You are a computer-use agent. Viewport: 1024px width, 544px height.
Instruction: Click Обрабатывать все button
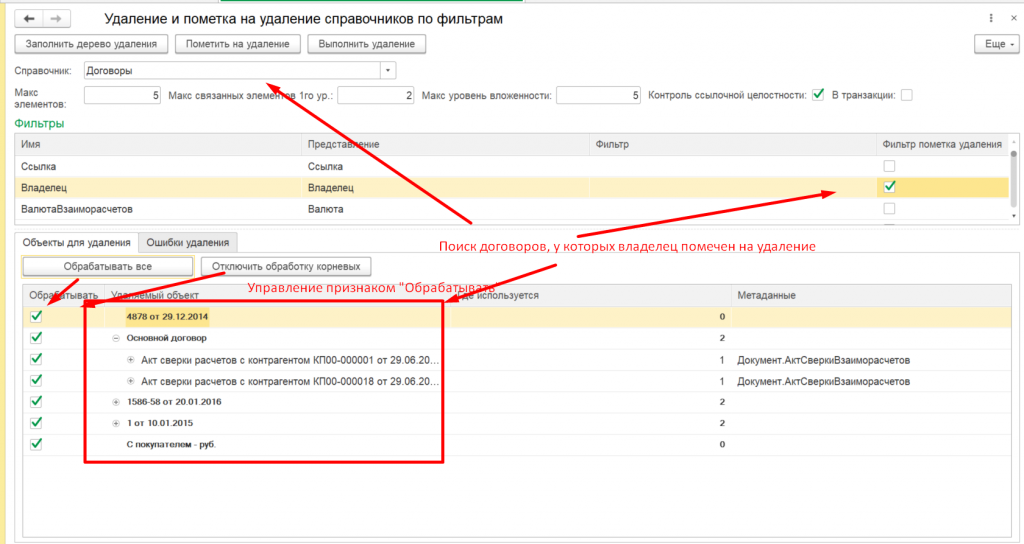coord(108,266)
